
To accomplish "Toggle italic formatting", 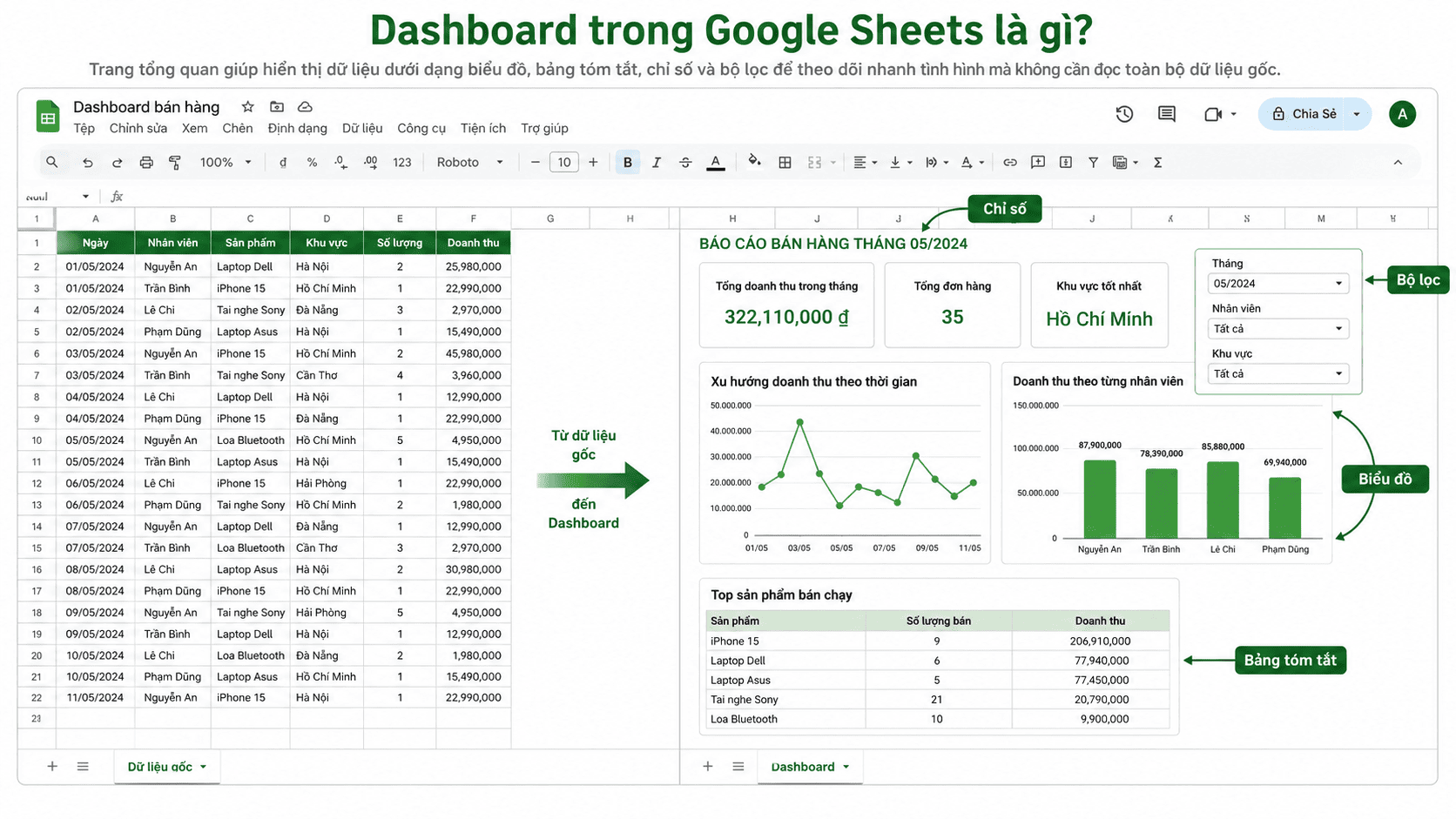I will click(657, 163).
